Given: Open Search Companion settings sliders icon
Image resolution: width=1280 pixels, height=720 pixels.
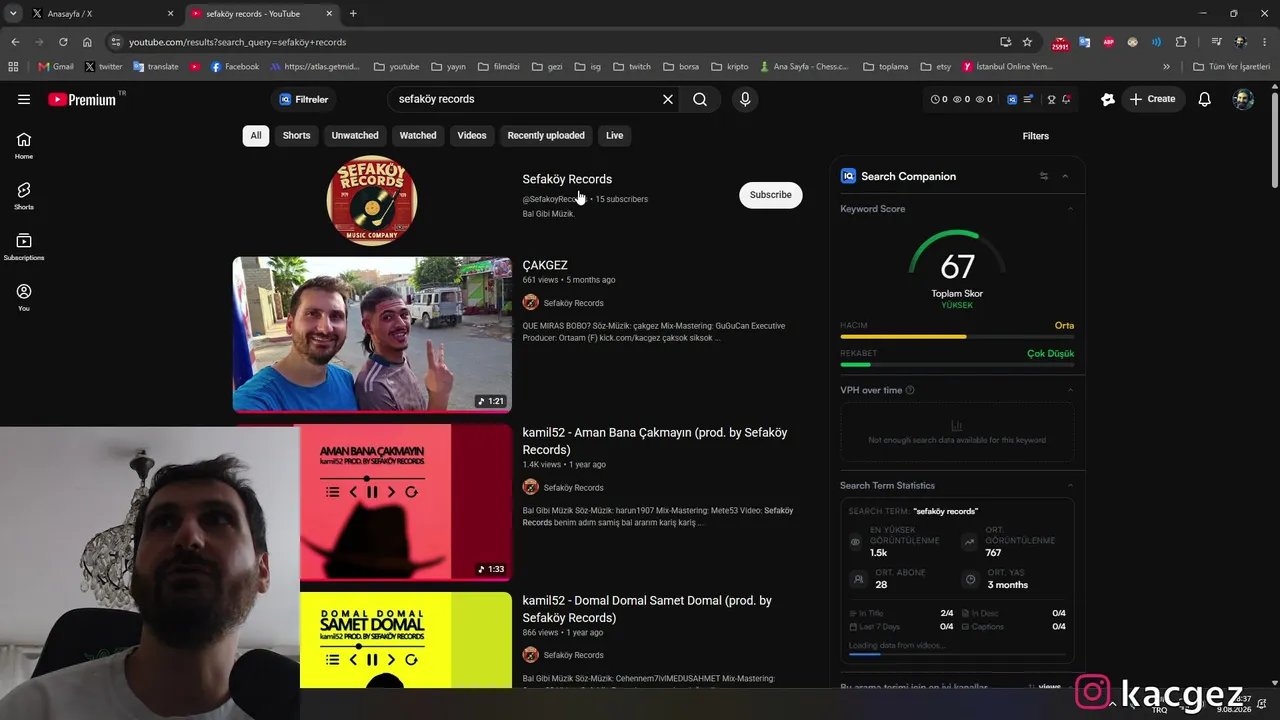Looking at the screenshot, I should point(1044,176).
